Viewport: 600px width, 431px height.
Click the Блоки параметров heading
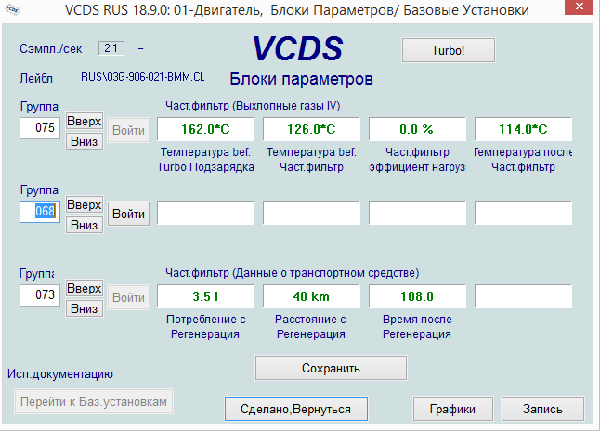[301, 79]
